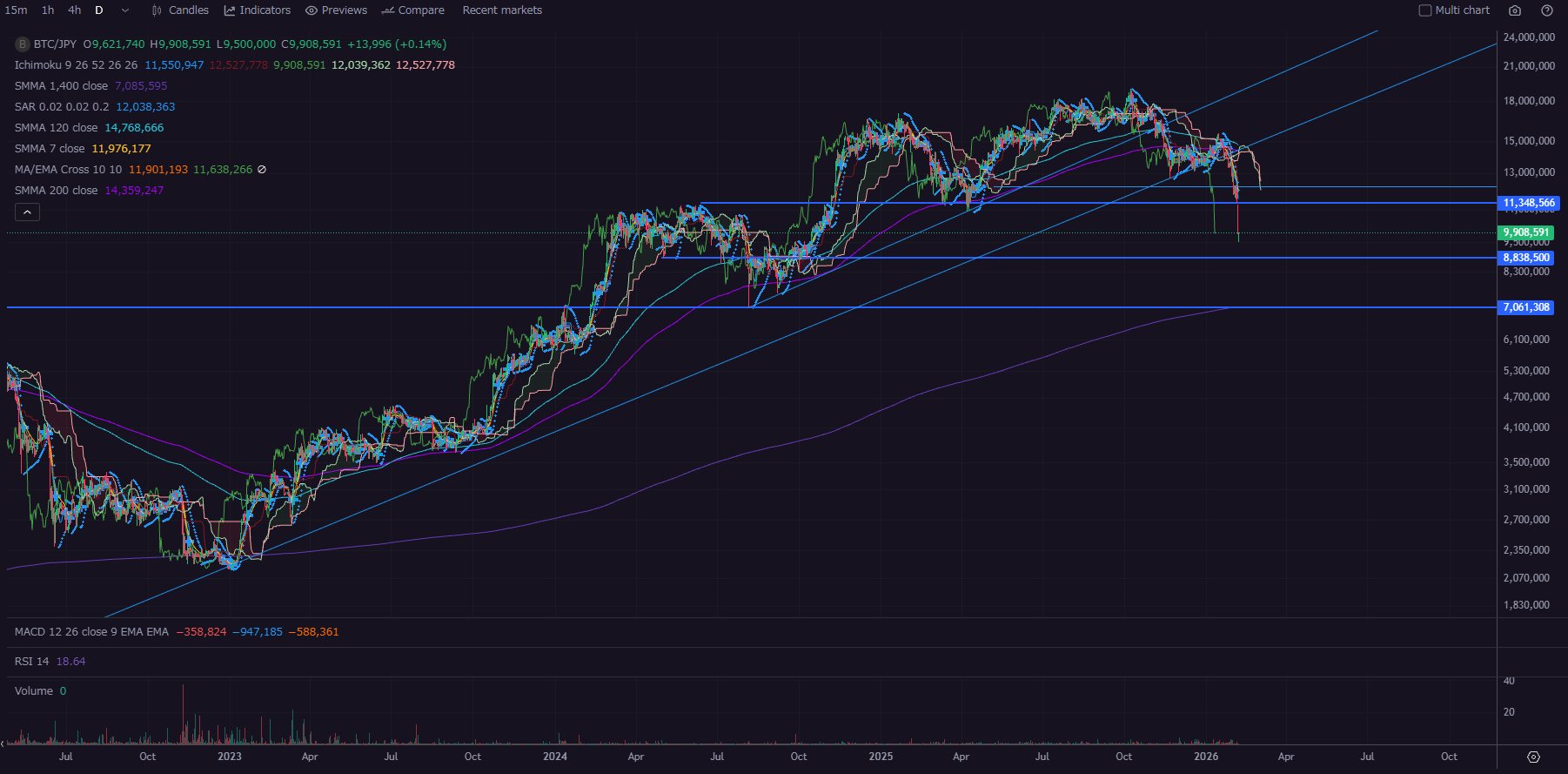Expand the timeframe dropdown arrow
This screenshot has height=774, width=1568.
point(125,10)
